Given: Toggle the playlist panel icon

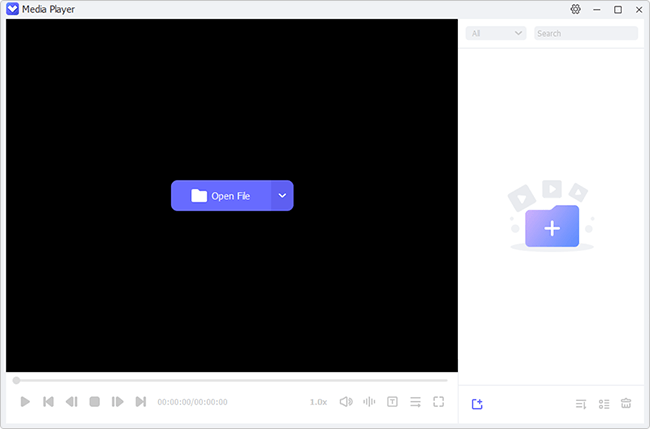Looking at the screenshot, I should (x=415, y=402).
